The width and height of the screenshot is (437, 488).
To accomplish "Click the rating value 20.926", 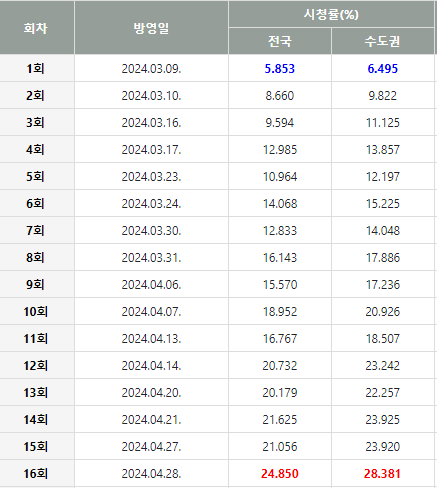I will coord(383,312).
